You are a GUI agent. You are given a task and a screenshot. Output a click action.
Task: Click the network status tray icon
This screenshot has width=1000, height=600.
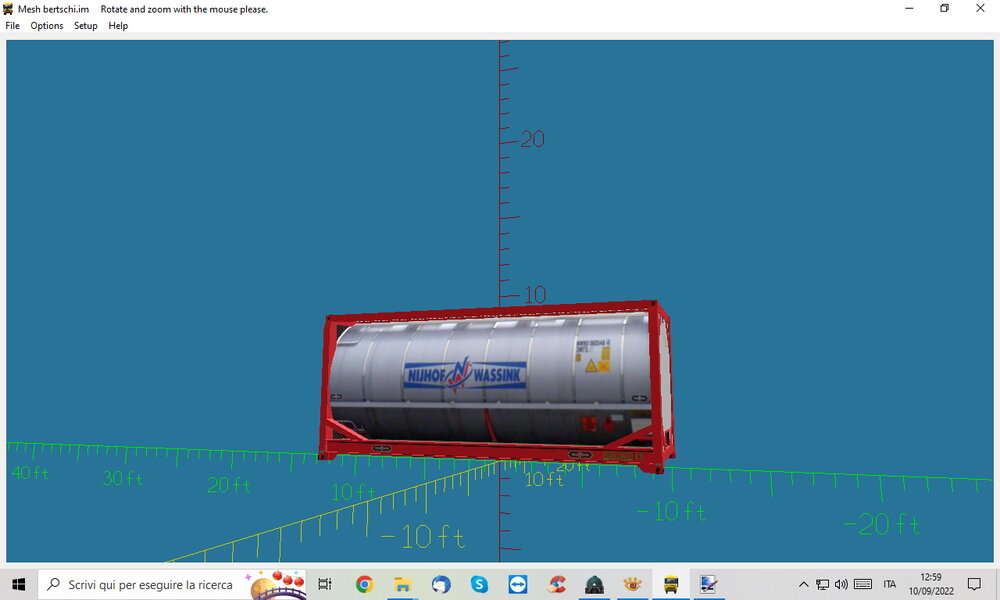pos(823,584)
